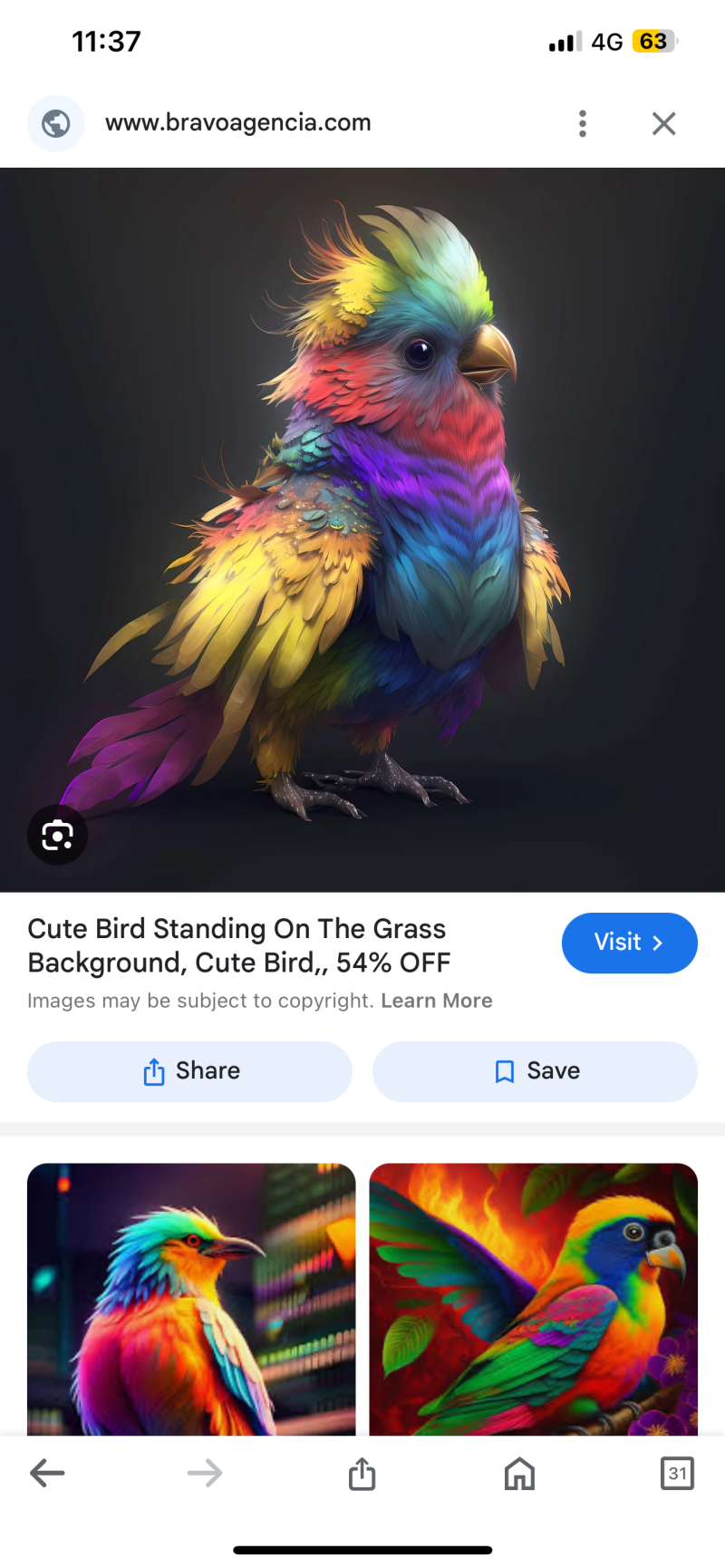The width and height of the screenshot is (725, 1568).
Task: Tap the Google Lens icon on the image
Action: tap(57, 835)
